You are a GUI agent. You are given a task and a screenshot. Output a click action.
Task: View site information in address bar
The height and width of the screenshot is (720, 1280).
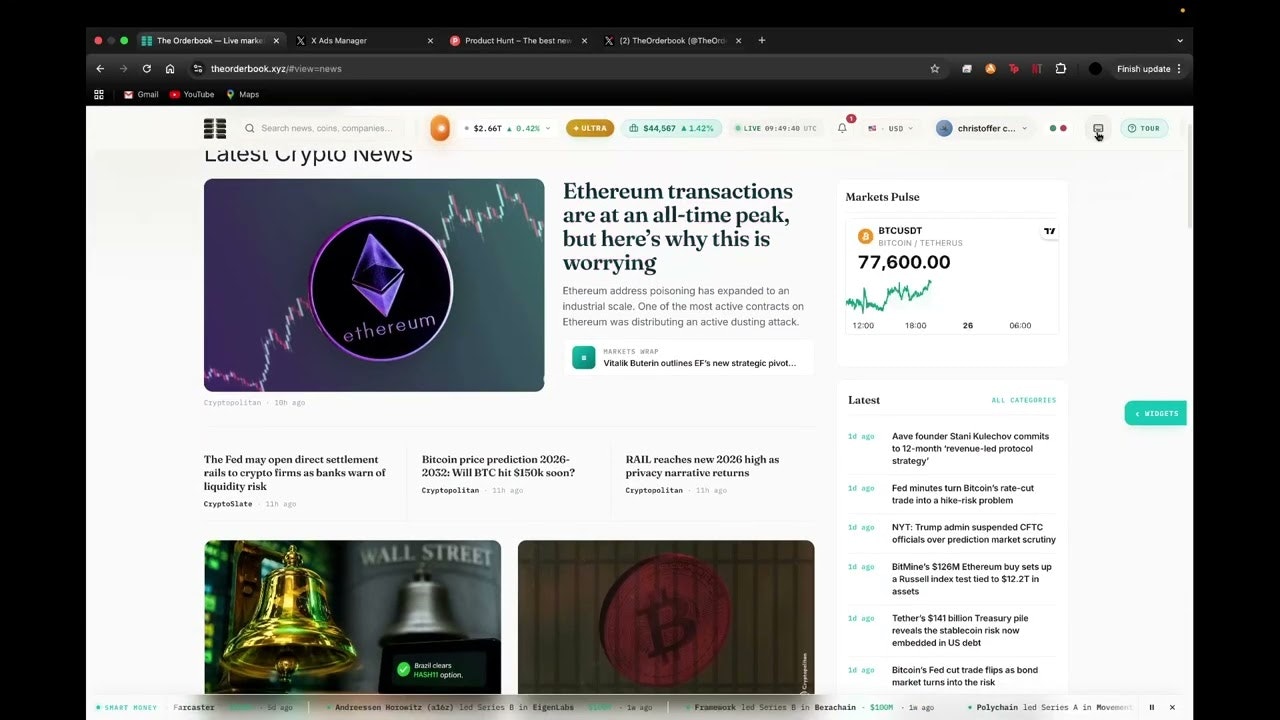198,69
